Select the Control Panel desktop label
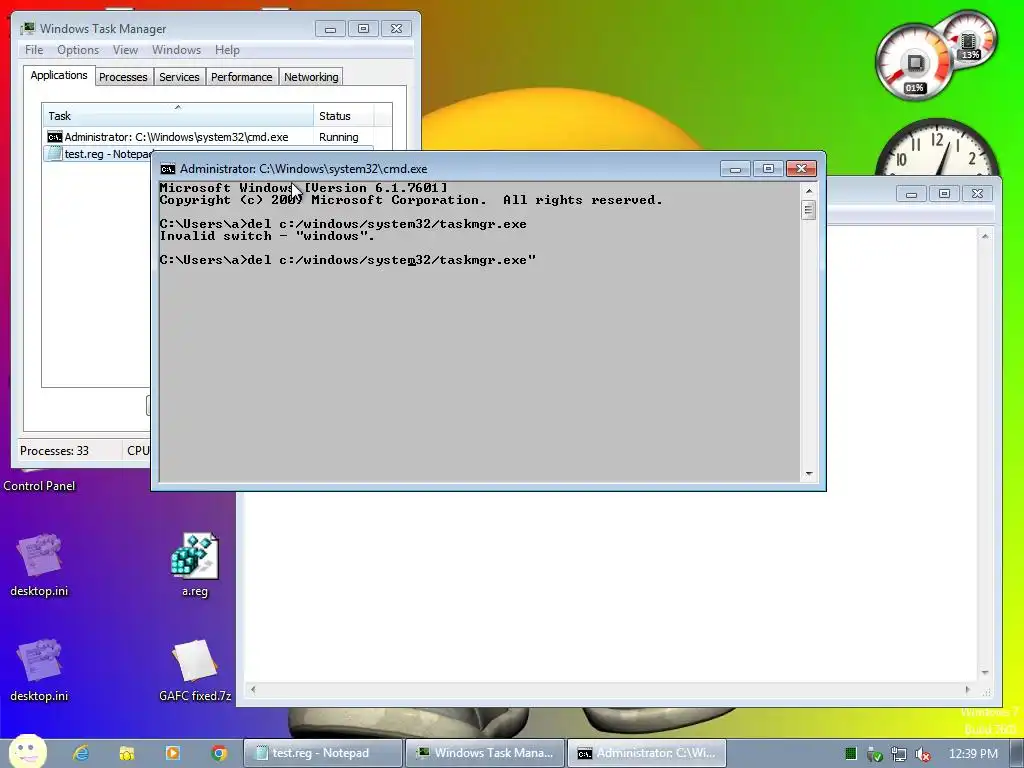Viewport: 1024px width, 768px height. [39, 486]
